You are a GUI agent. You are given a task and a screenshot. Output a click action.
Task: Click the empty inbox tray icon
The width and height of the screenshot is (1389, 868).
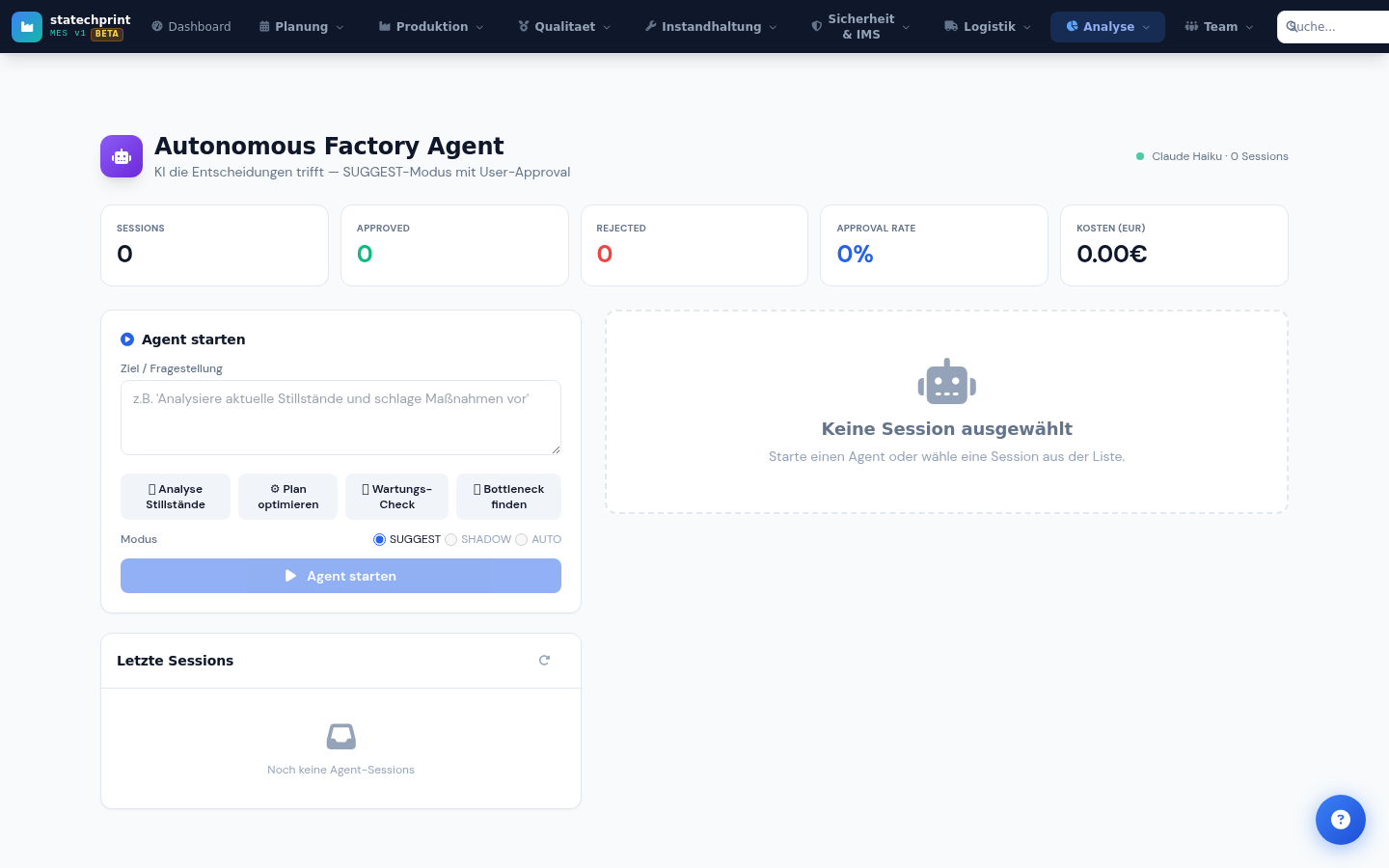341,737
